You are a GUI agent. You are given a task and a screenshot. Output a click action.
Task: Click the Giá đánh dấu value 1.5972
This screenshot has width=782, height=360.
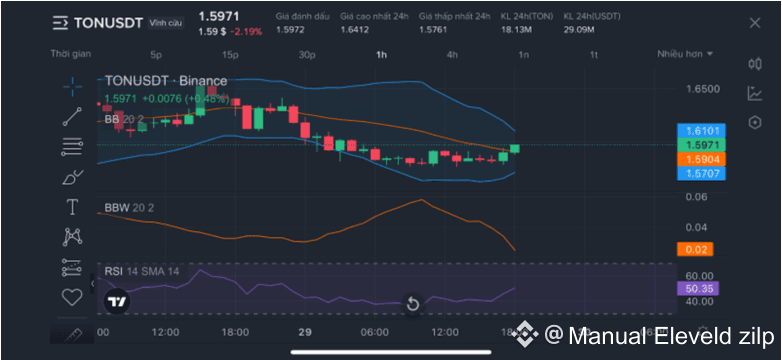(290, 30)
